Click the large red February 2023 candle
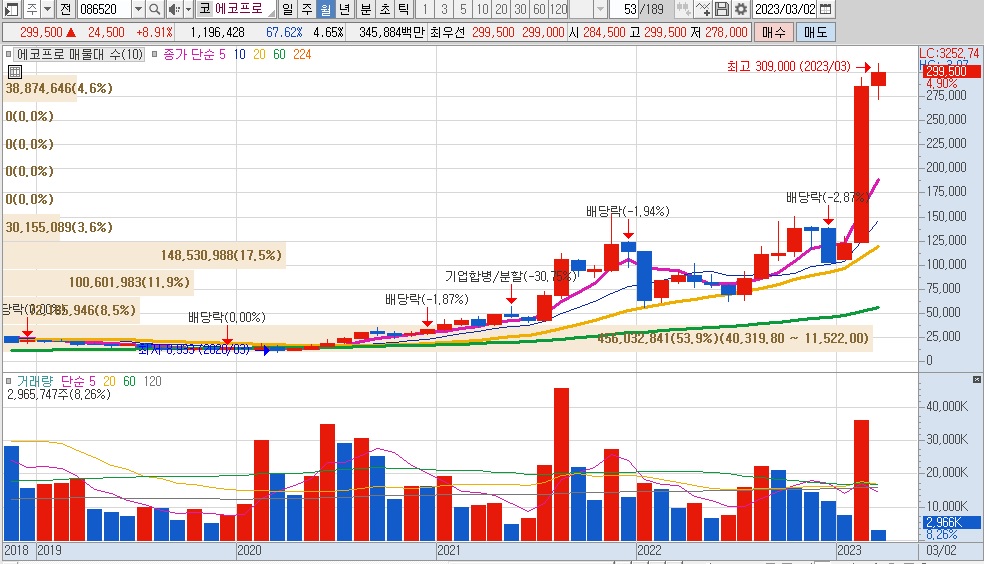The image size is (984, 564). tap(861, 164)
